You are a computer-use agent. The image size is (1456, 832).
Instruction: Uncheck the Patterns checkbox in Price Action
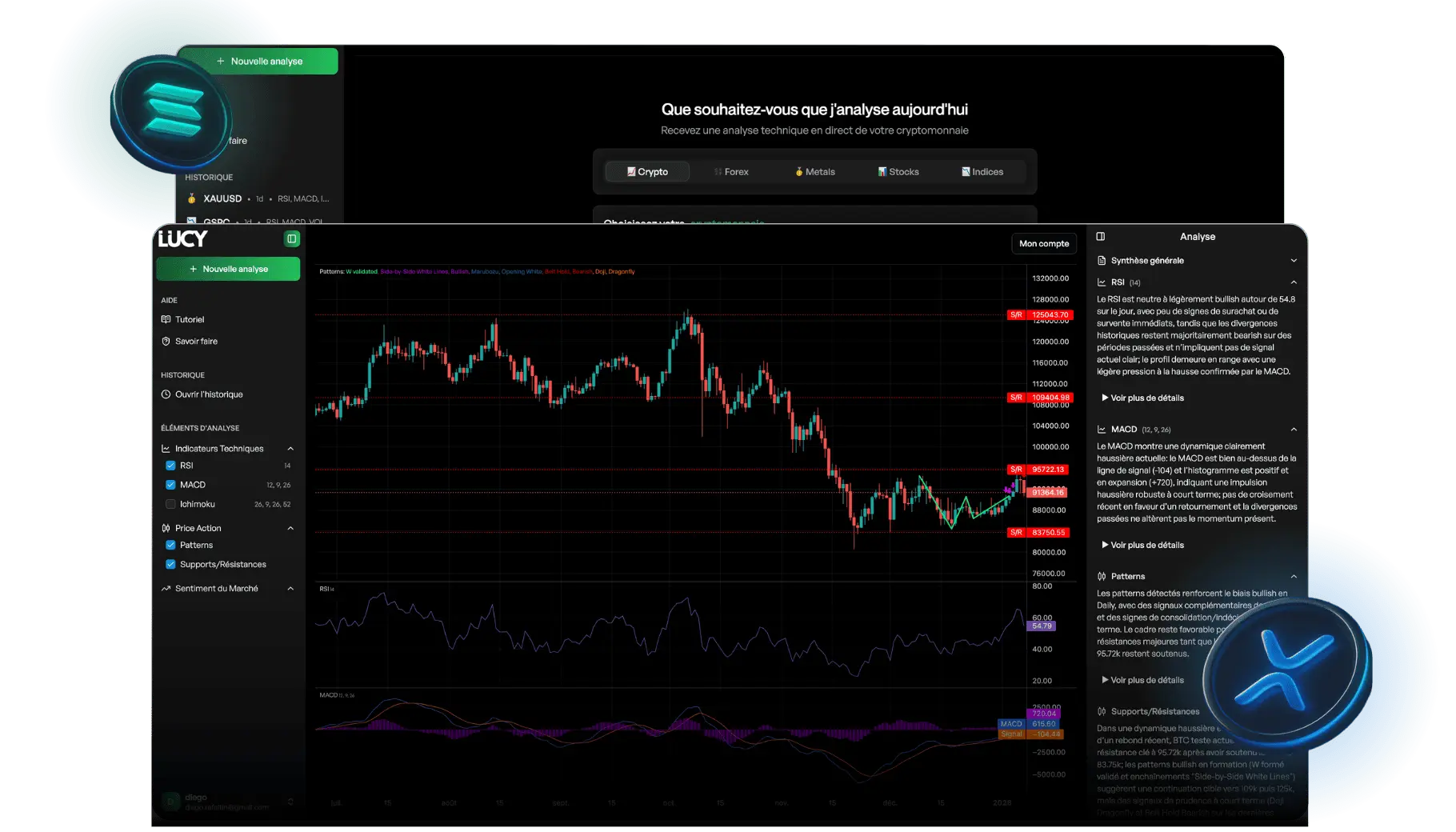point(170,546)
